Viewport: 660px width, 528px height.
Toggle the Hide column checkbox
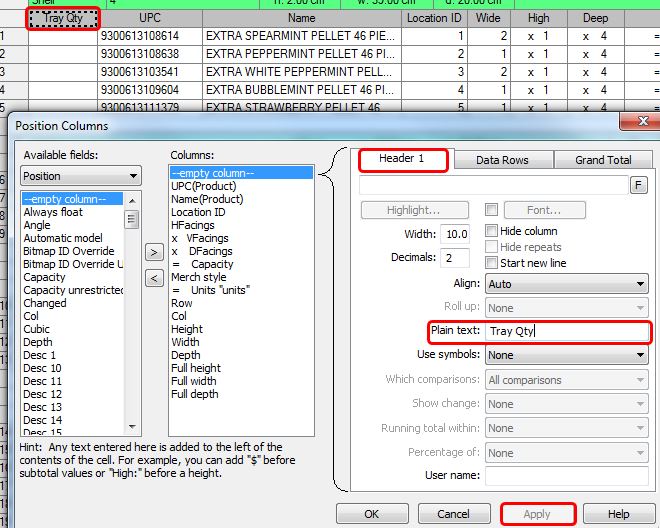(x=491, y=231)
